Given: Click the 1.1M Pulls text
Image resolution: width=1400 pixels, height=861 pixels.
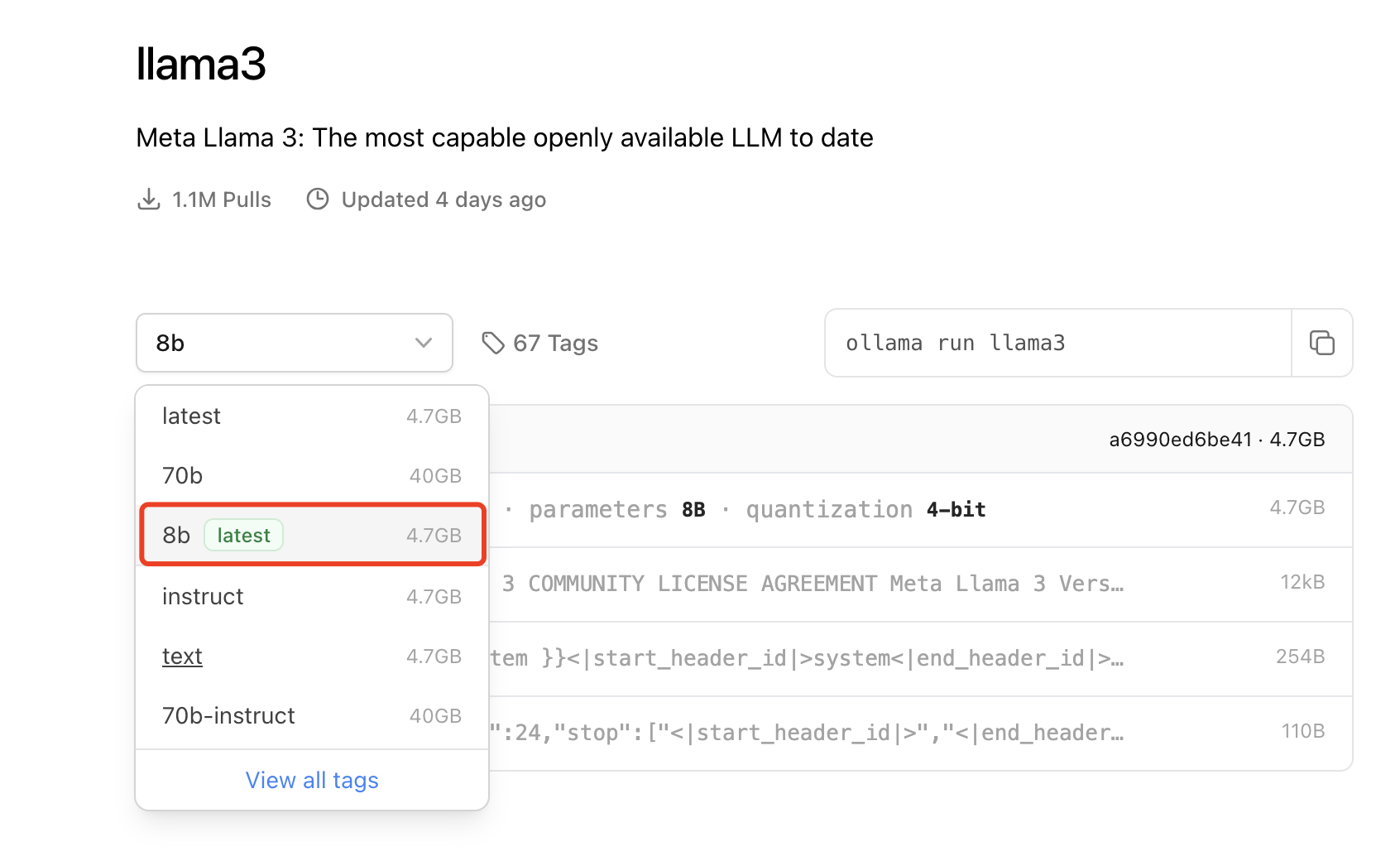Looking at the screenshot, I should (x=222, y=200).
